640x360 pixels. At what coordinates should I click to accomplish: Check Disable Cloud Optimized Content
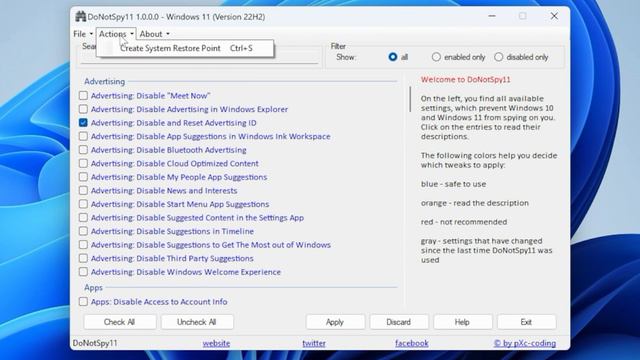pyautogui.click(x=83, y=163)
